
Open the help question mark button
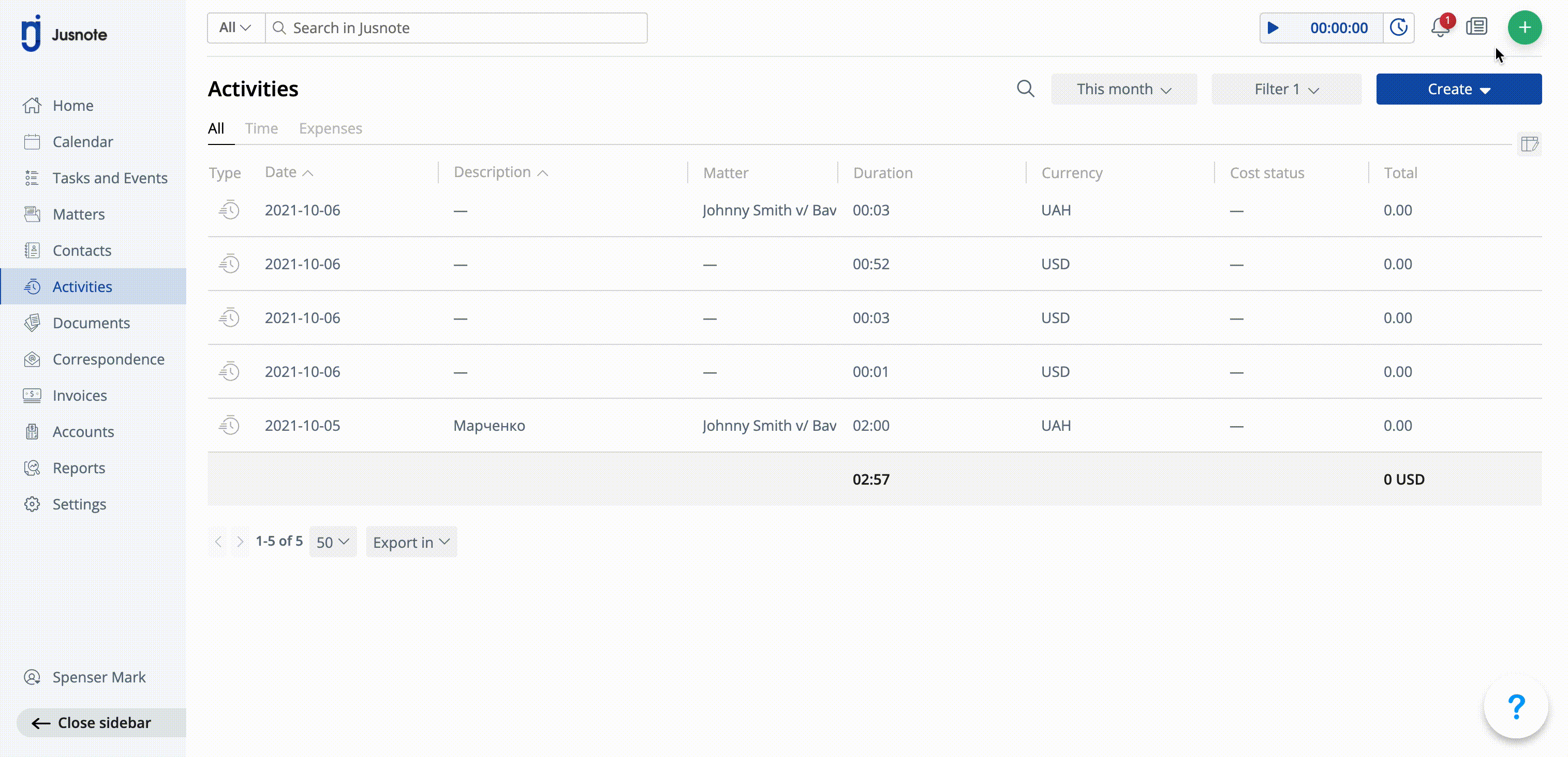click(x=1516, y=706)
